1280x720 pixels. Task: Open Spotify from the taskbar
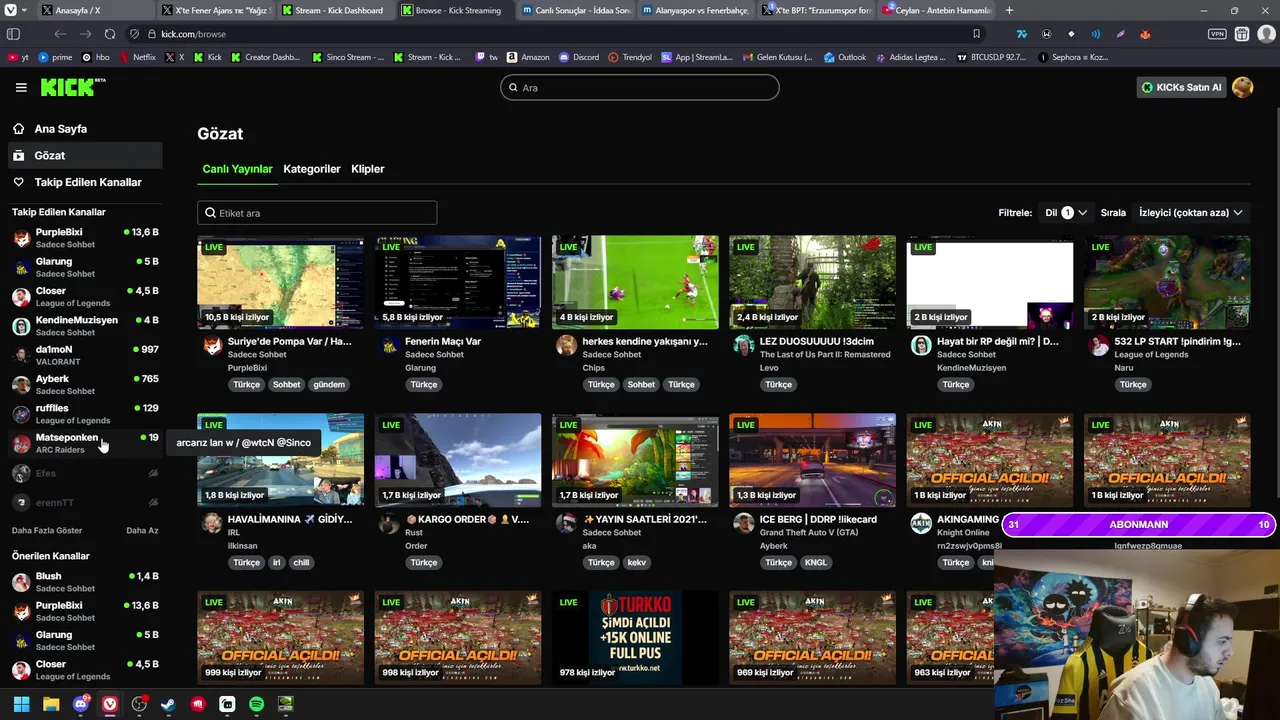(256, 705)
